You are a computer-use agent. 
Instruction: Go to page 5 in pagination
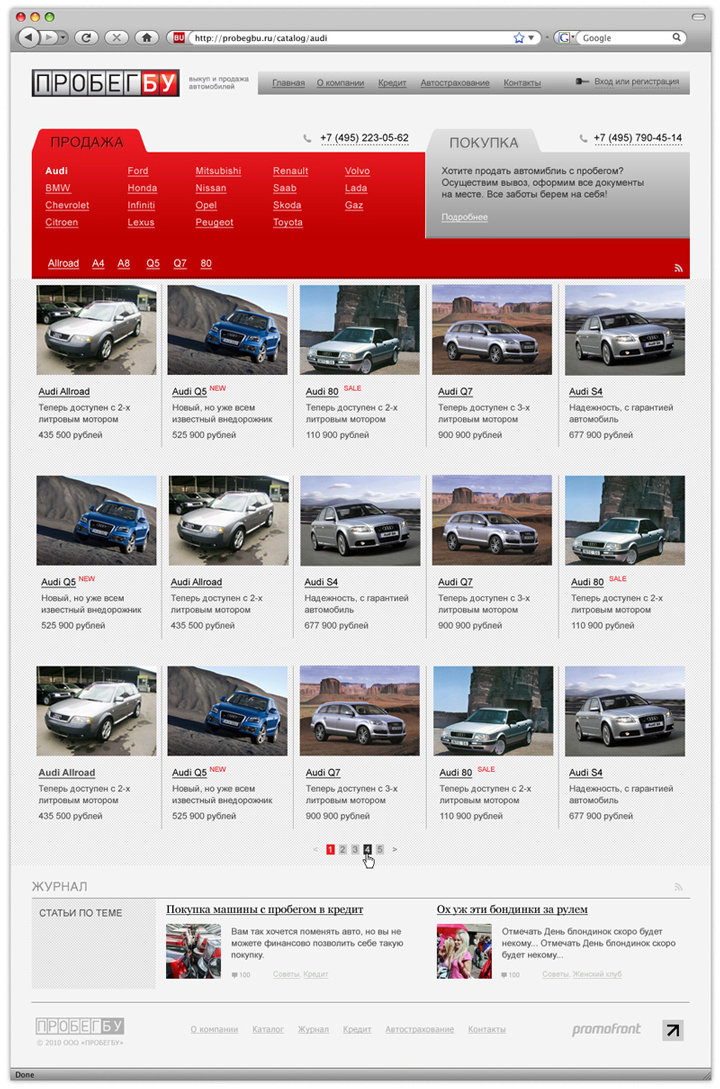(x=379, y=849)
